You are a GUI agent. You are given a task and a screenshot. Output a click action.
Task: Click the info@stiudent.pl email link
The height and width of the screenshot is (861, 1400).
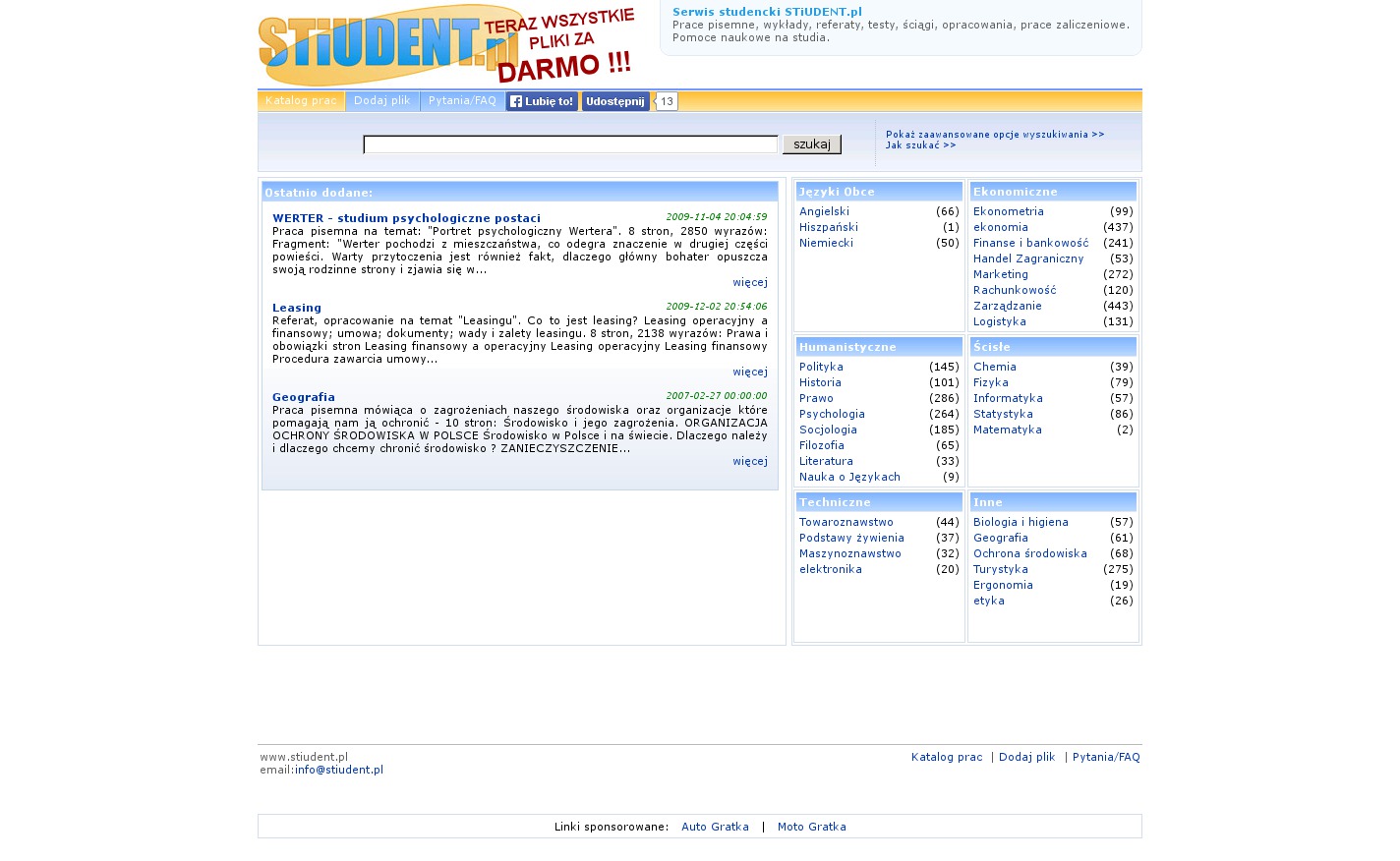coord(339,770)
